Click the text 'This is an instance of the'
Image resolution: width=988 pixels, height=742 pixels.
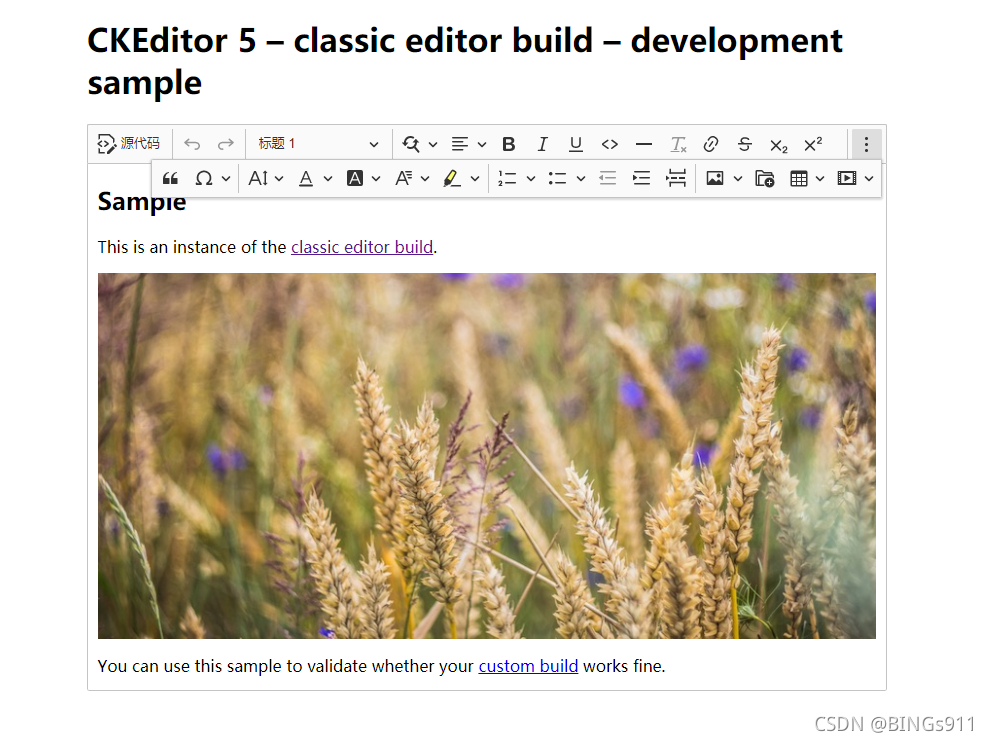point(192,247)
